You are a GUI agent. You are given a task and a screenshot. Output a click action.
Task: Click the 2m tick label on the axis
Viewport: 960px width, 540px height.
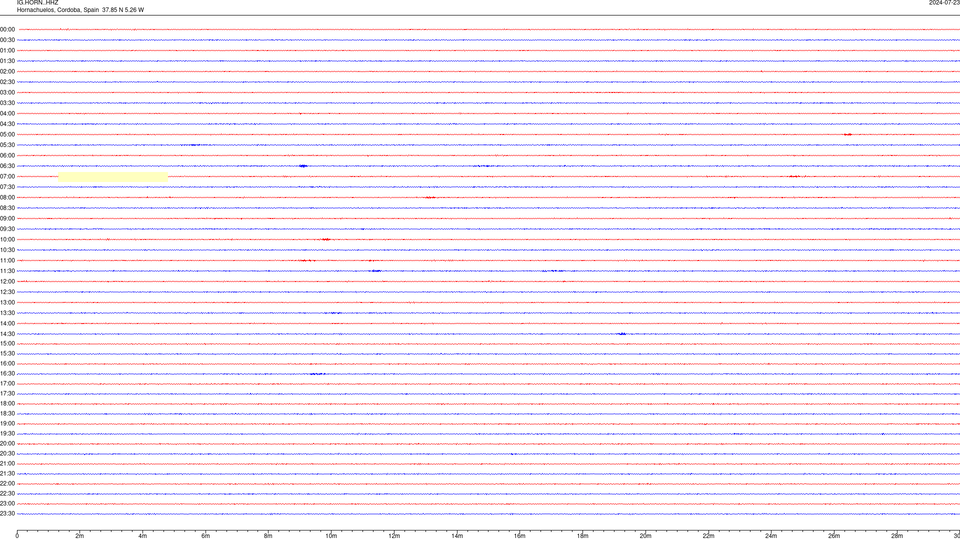click(80, 536)
